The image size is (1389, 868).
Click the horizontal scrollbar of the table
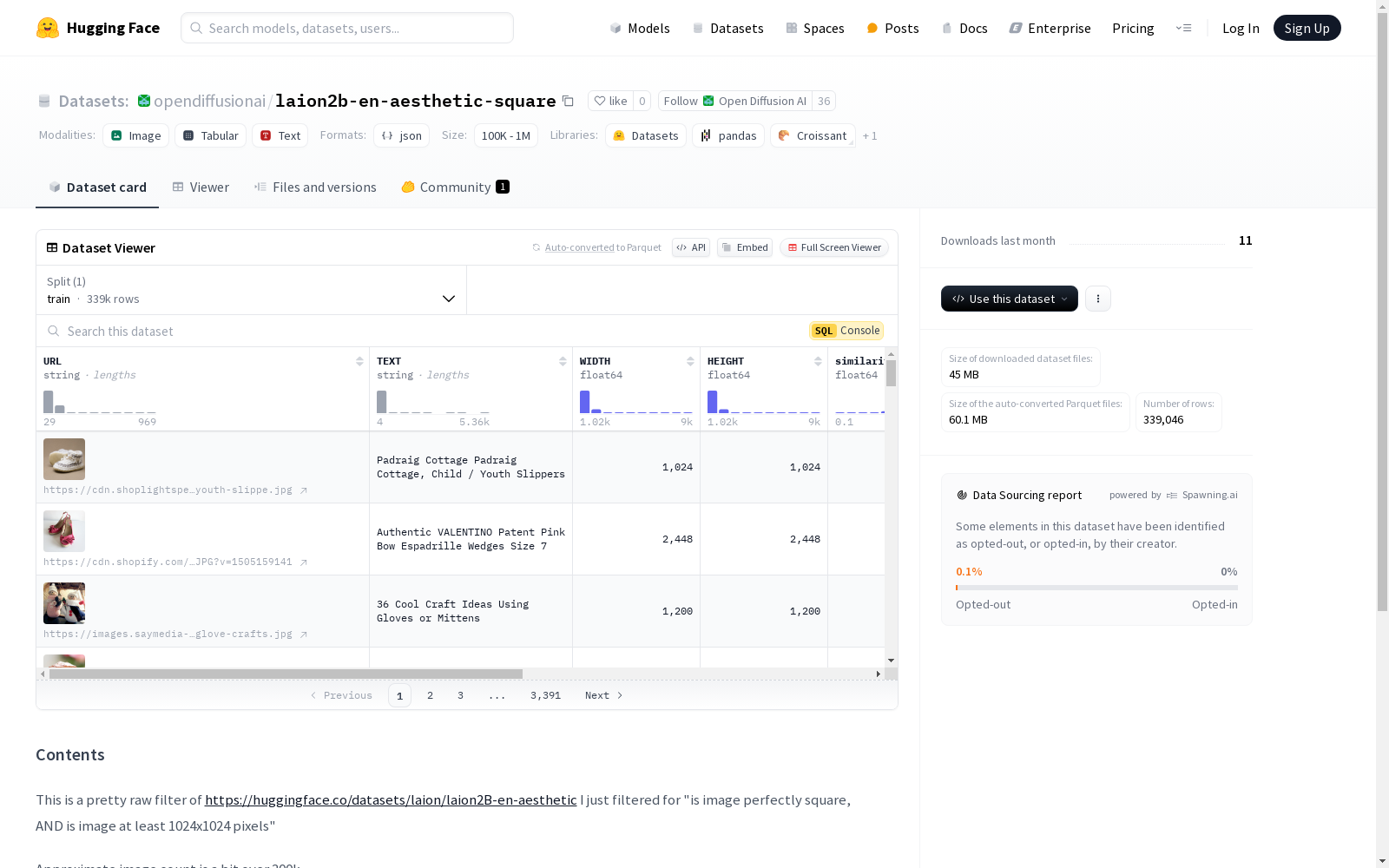point(286,674)
